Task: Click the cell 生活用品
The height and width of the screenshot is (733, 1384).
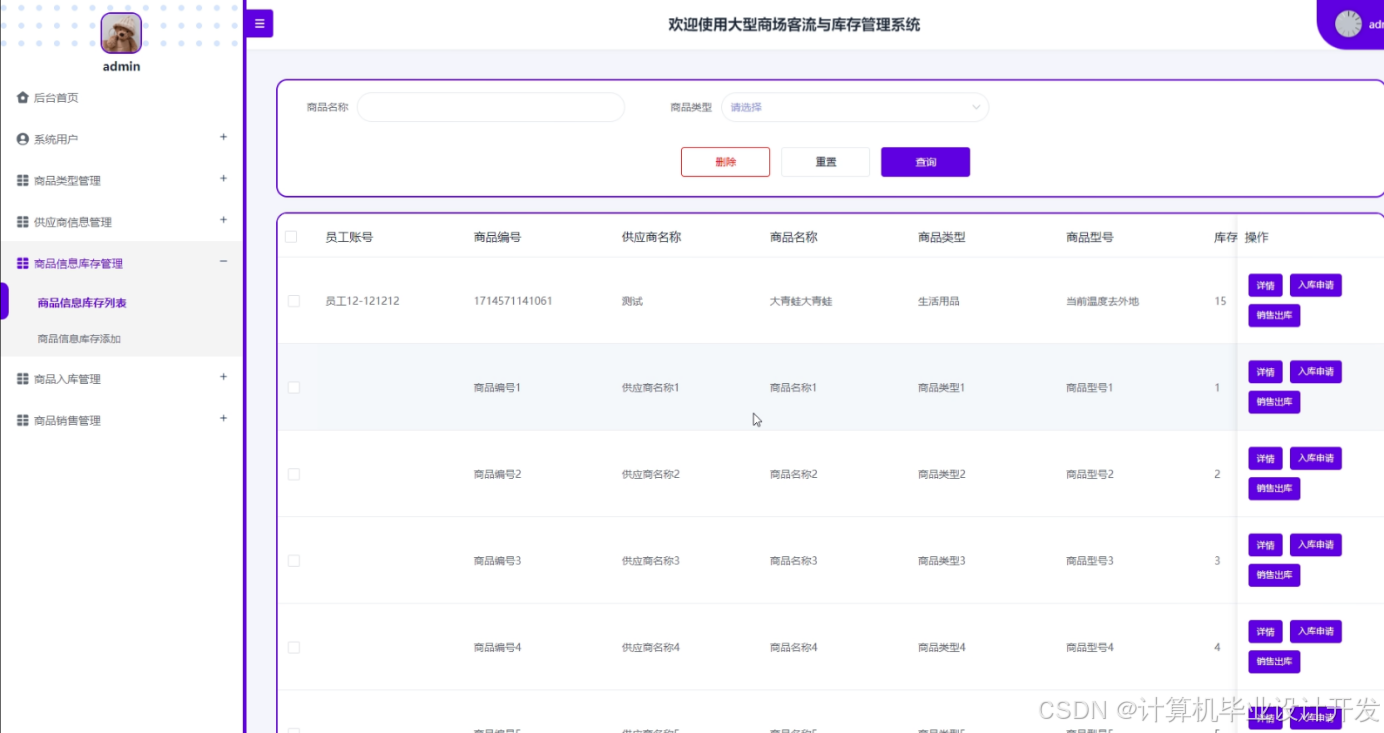Action: coord(939,301)
